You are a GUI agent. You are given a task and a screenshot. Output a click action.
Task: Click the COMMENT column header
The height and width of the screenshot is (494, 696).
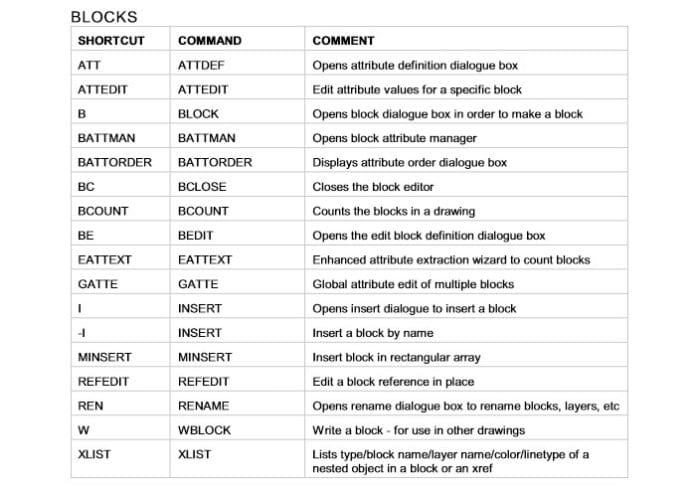pos(343,41)
